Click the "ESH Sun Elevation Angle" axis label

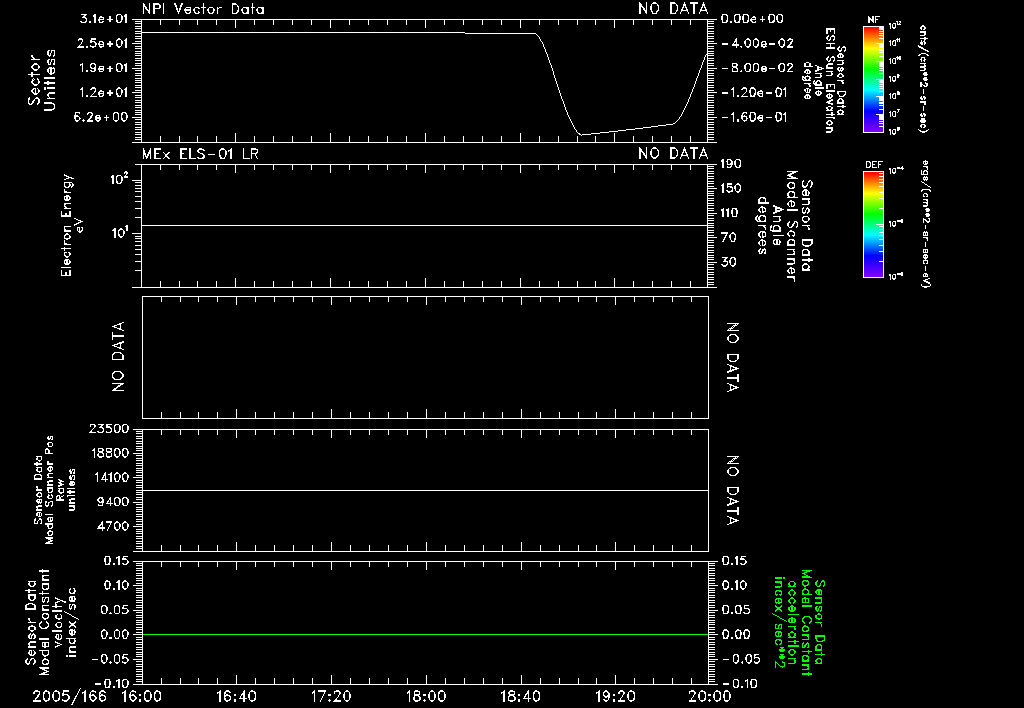click(x=824, y=80)
